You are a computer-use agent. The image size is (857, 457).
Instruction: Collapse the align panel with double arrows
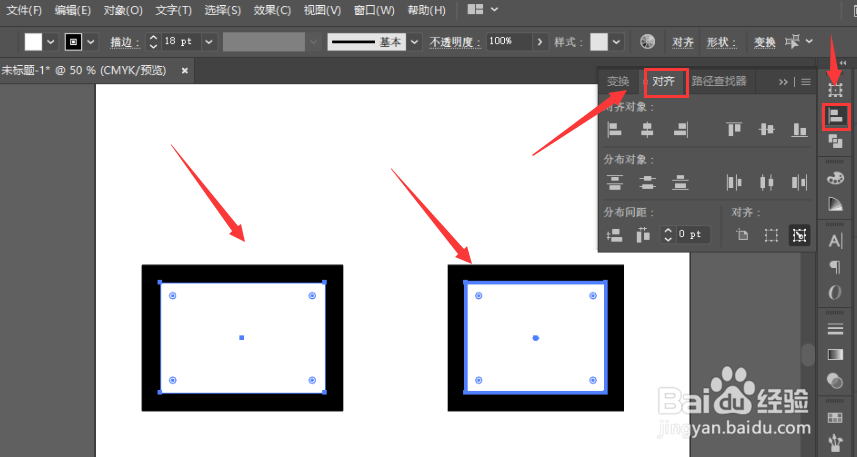783,82
